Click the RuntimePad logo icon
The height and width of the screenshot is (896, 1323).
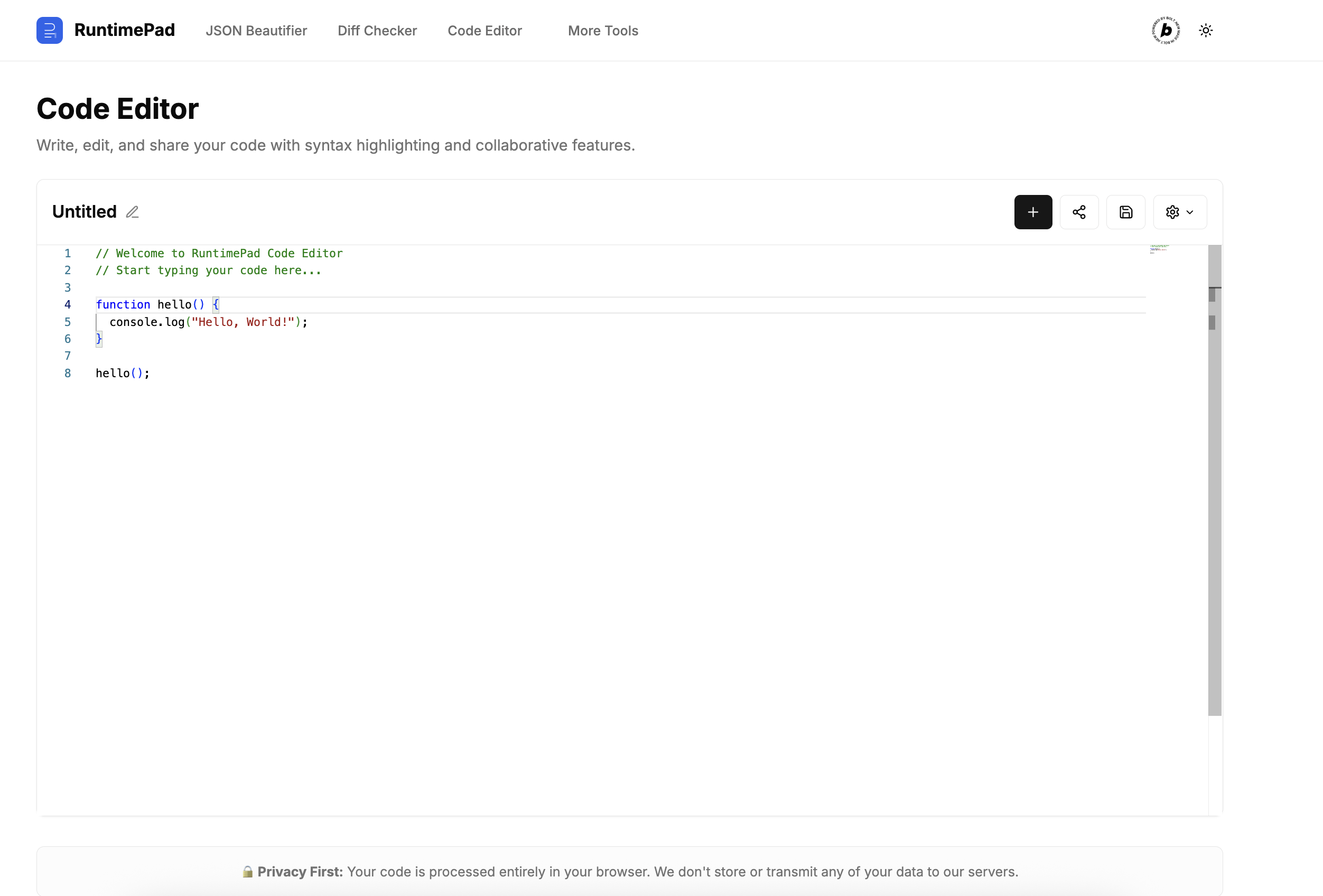point(50,30)
